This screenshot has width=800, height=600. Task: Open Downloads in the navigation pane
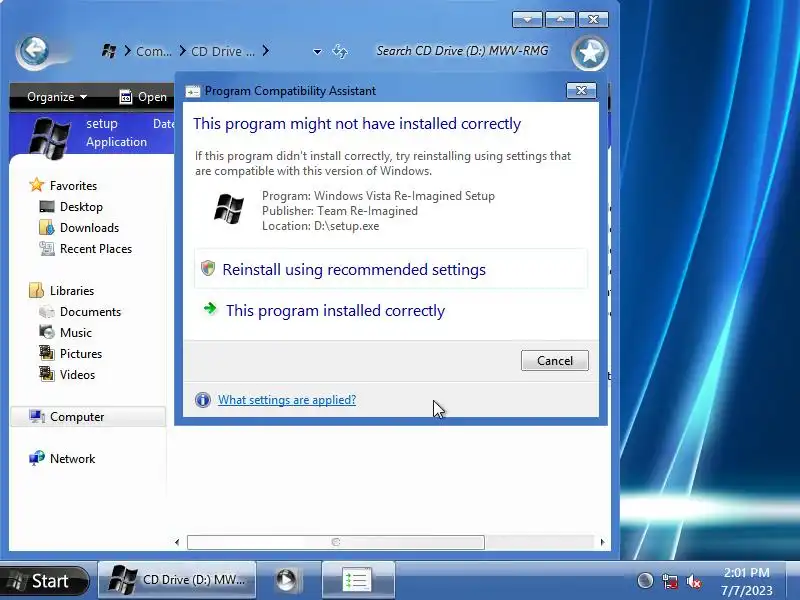point(89,228)
